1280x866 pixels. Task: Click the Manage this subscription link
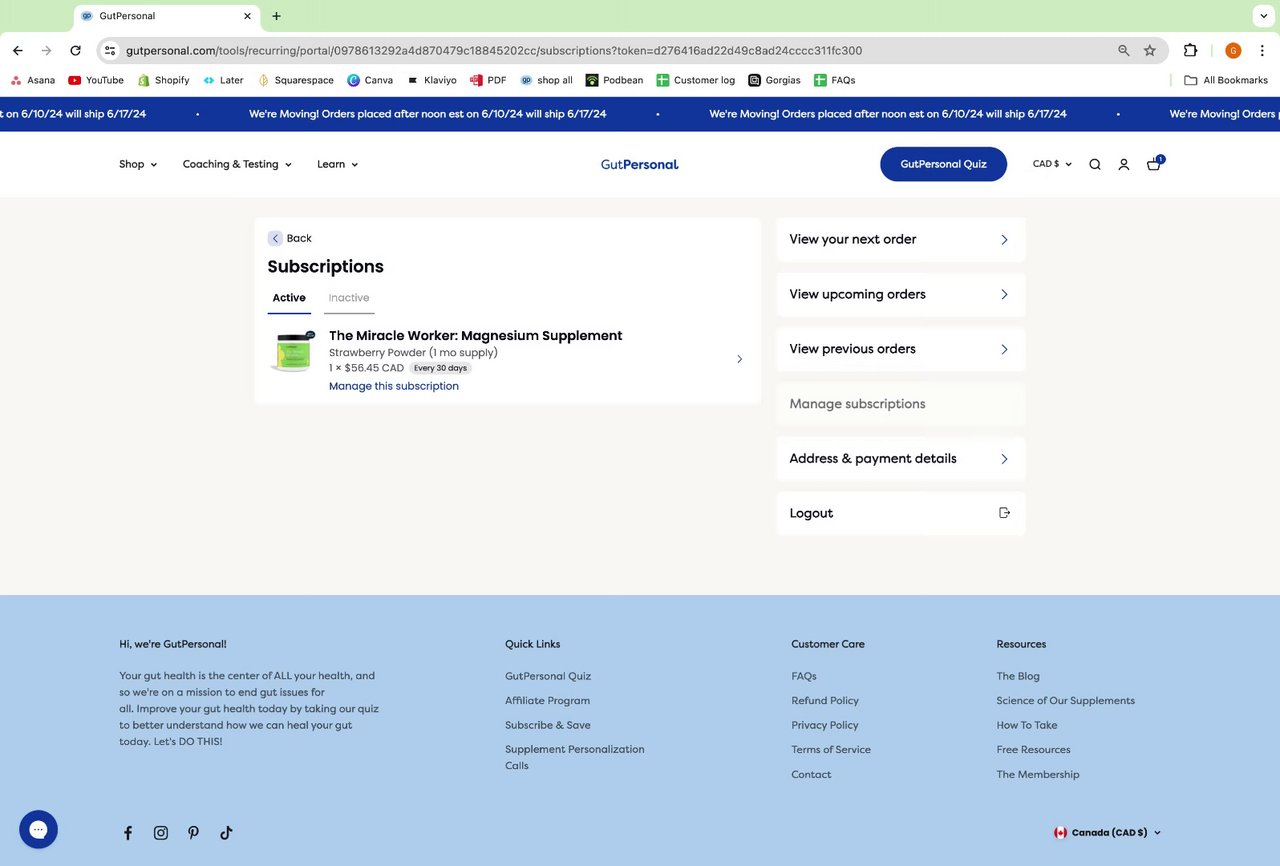(394, 386)
